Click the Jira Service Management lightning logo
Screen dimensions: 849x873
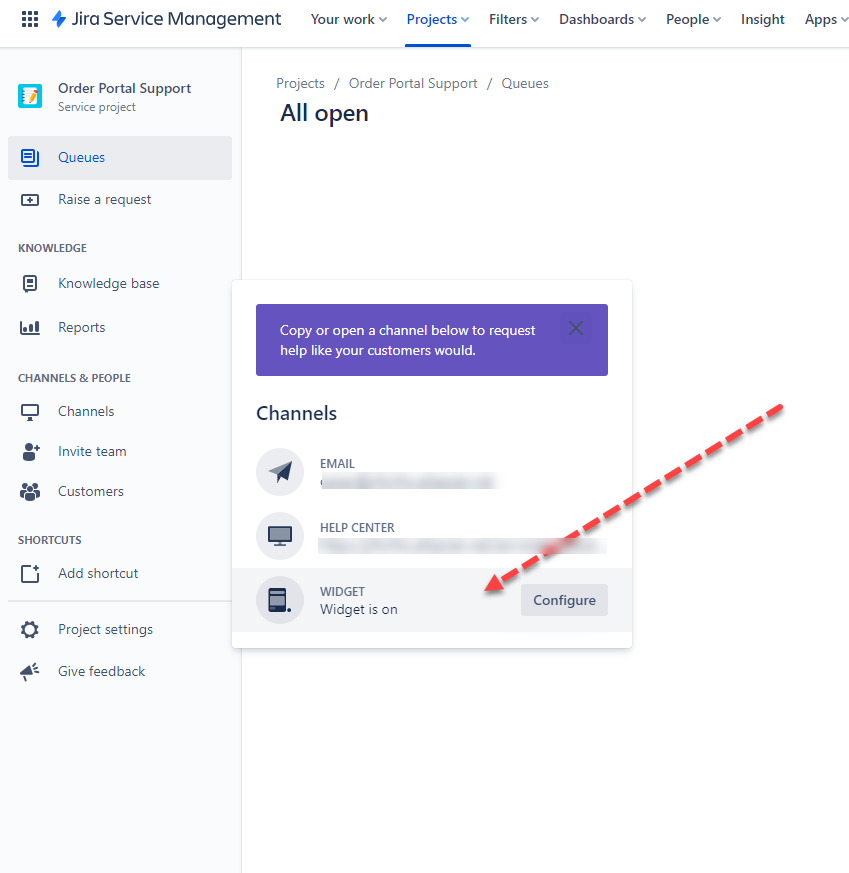[x=58, y=19]
